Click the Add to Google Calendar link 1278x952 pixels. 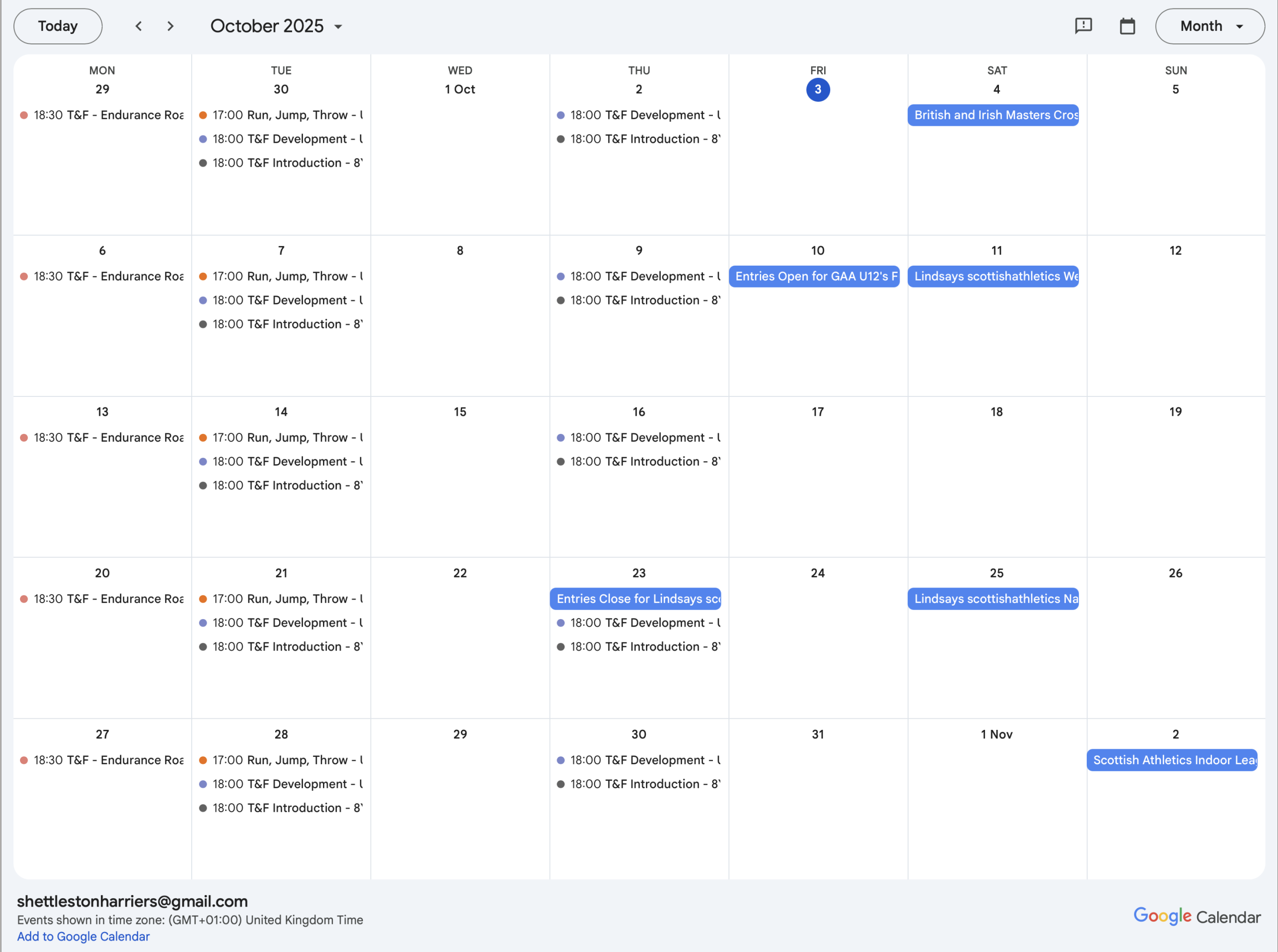click(x=83, y=937)
